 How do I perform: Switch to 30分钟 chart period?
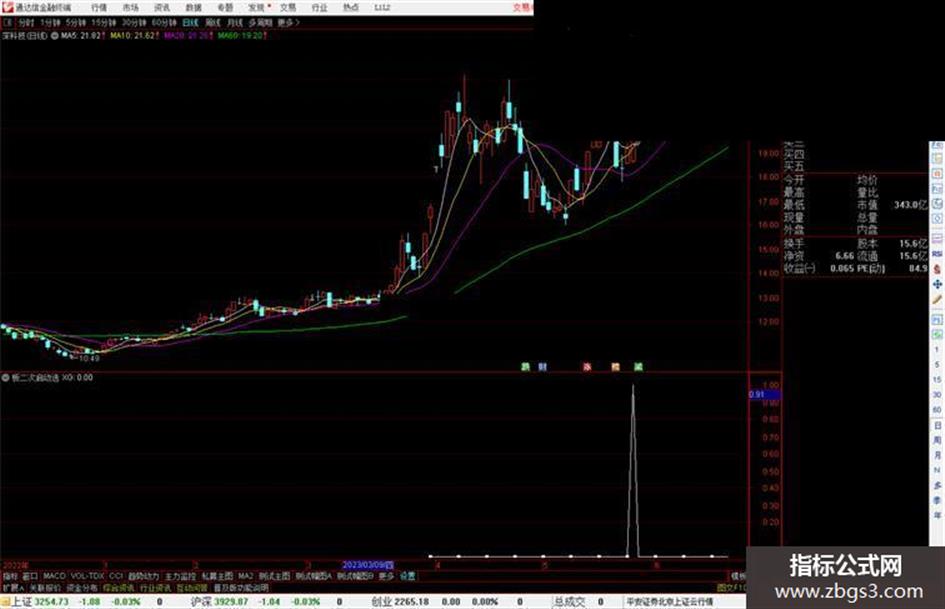pos(134,22)
